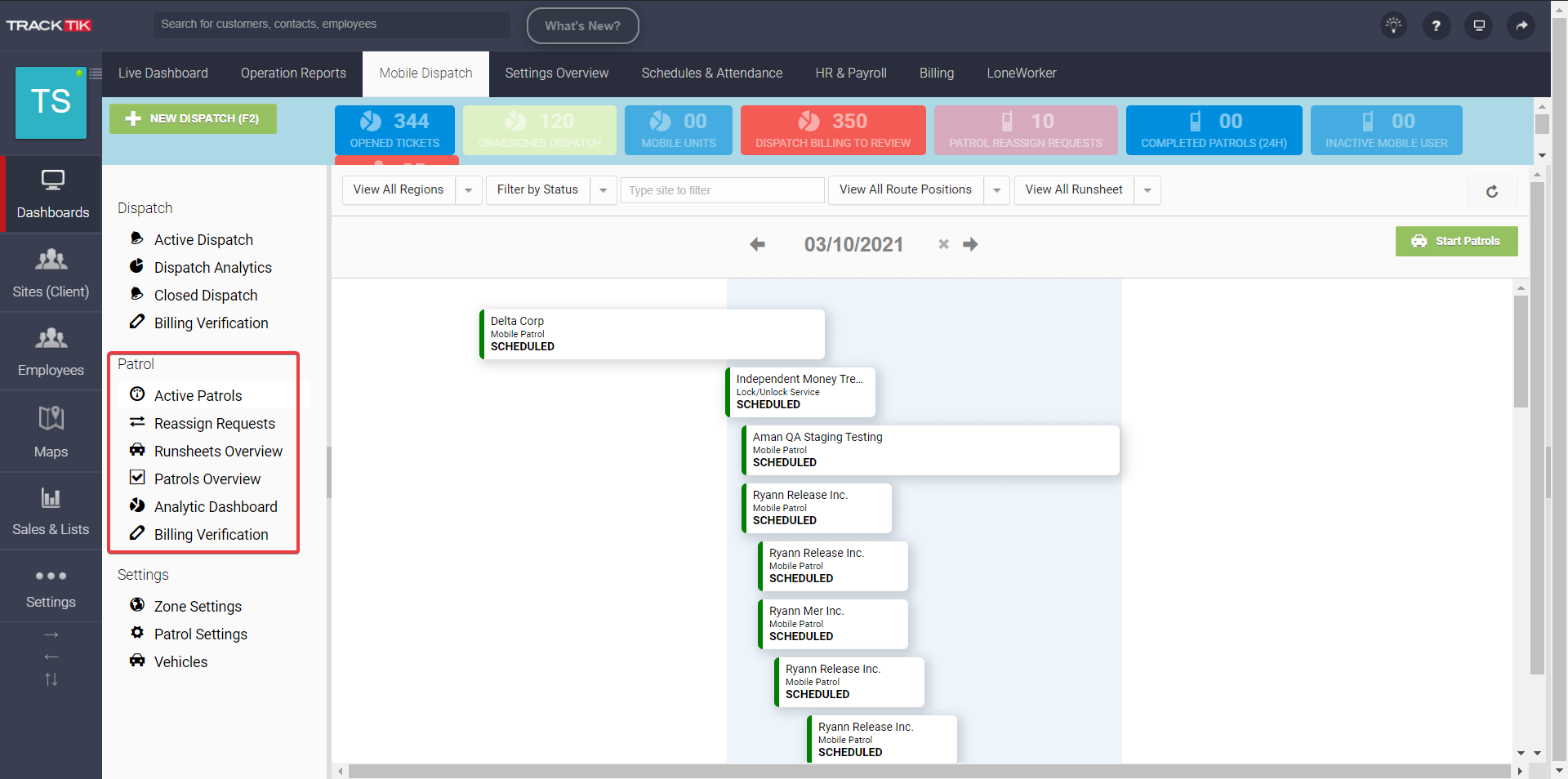Clear the date with the X icon
The image size is (1568, 779).
pos(943,244)
